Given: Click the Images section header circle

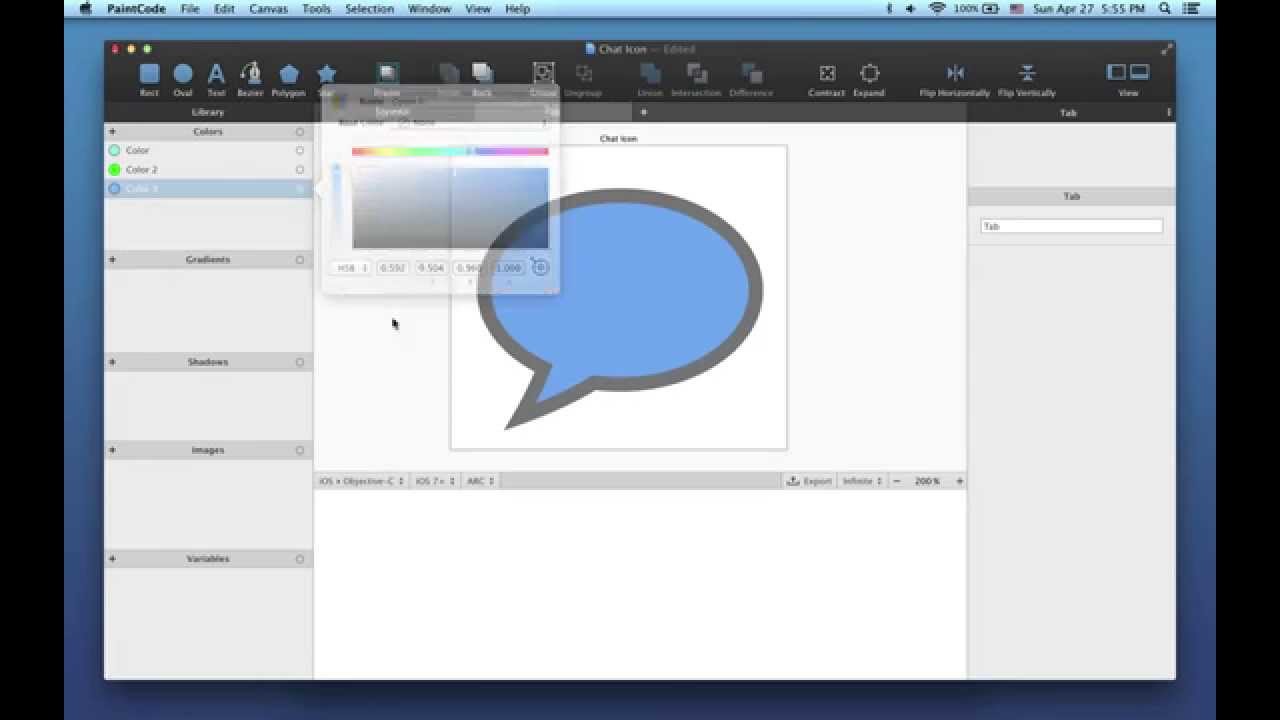Looking at the screenshot, I should tap(299, 450).
